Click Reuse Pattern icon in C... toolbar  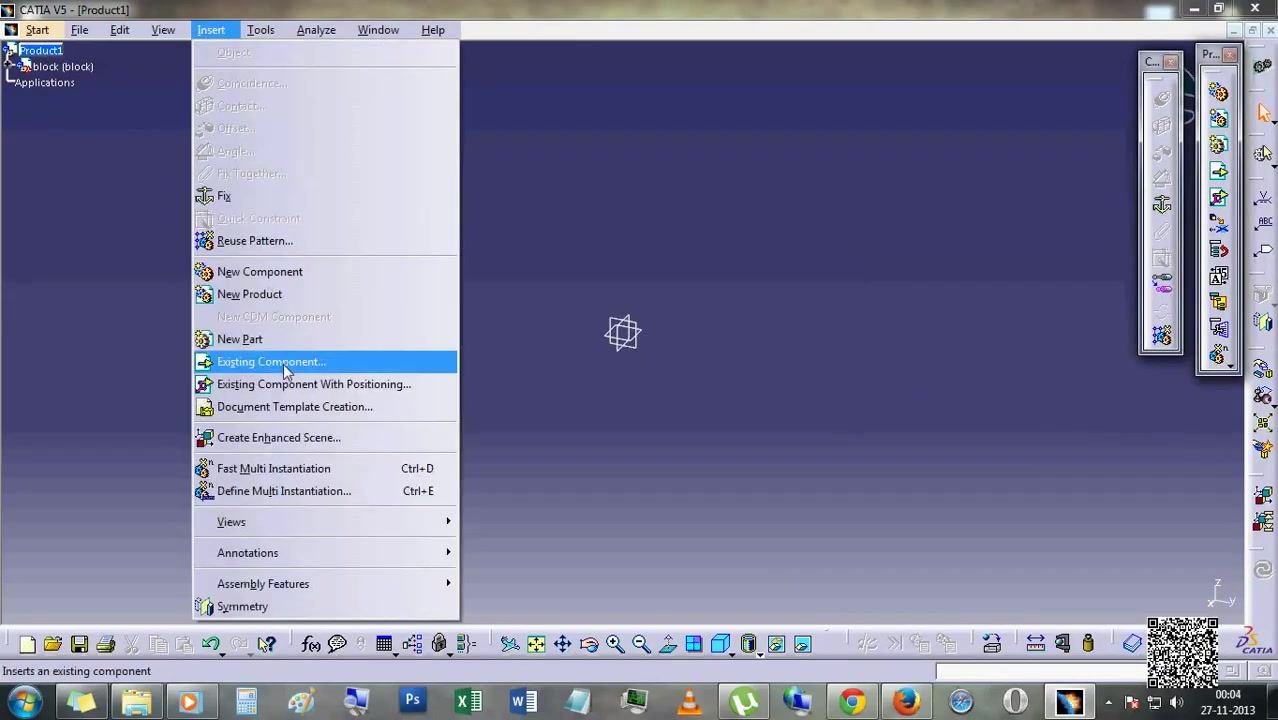click(x=1161, y=336)
